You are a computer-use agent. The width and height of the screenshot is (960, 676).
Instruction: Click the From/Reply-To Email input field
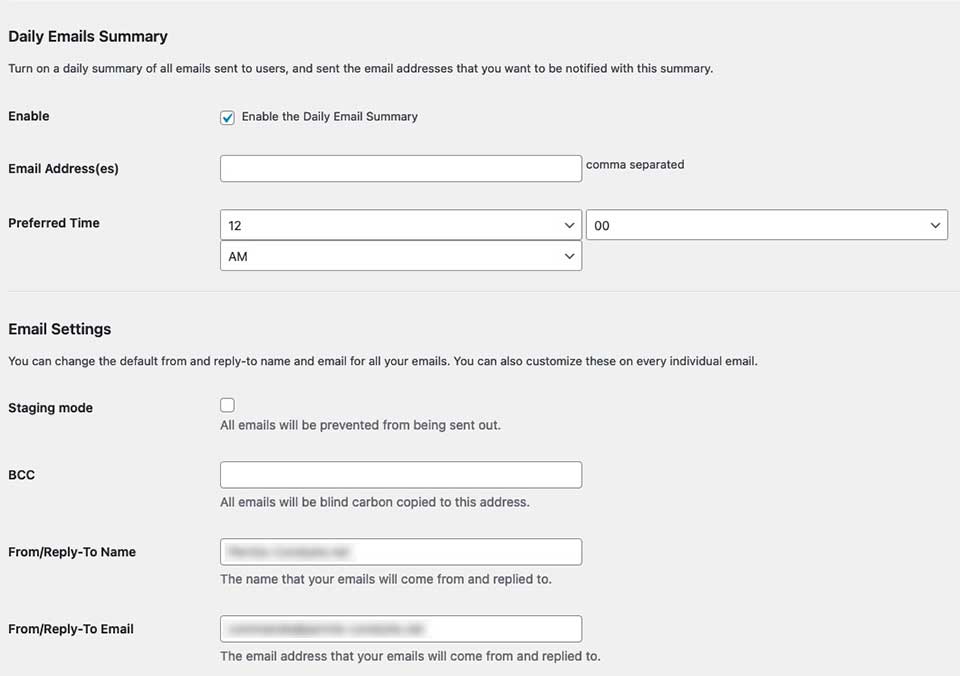coord(400,629)
